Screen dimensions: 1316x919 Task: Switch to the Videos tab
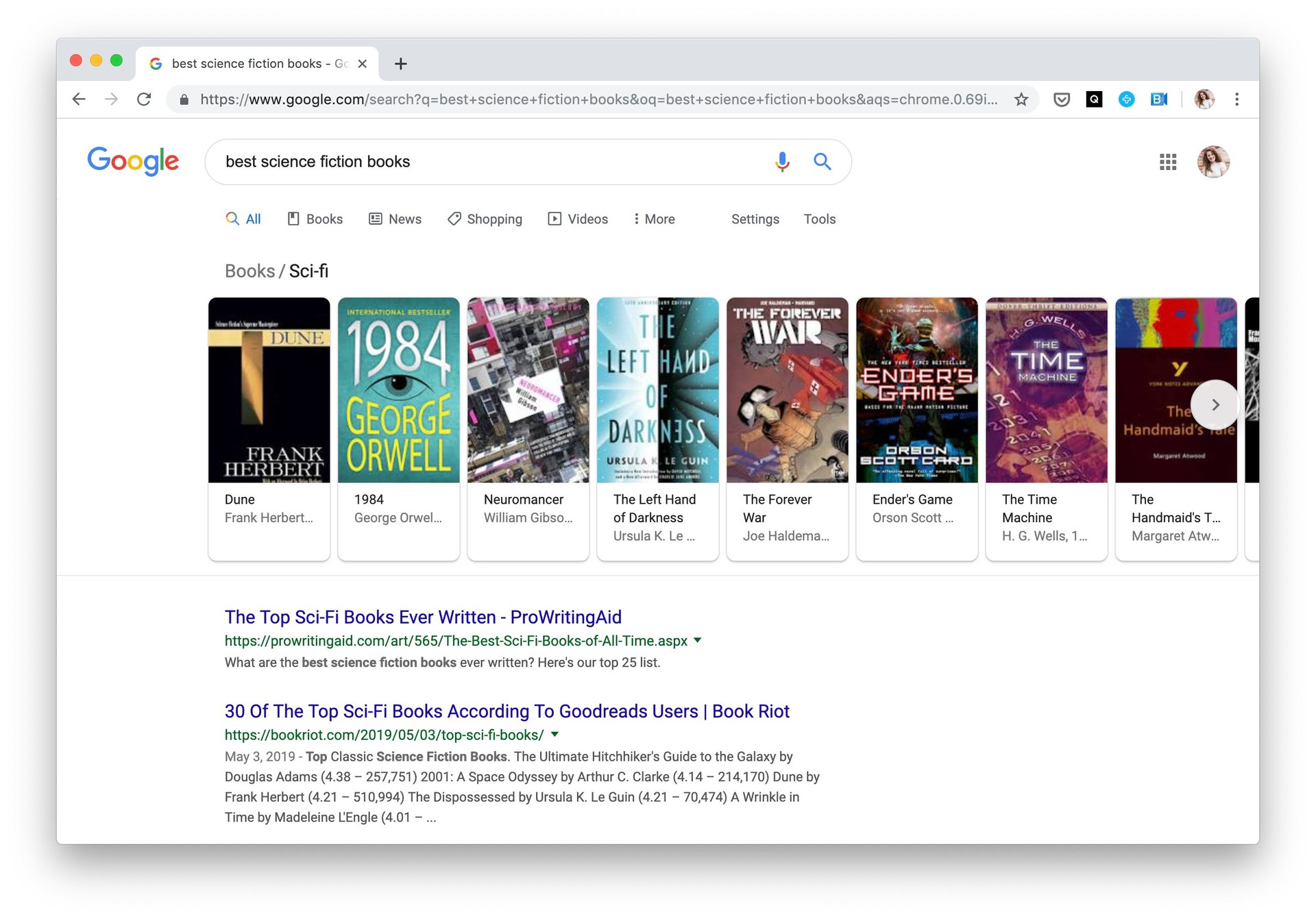(x=578, y=219)
